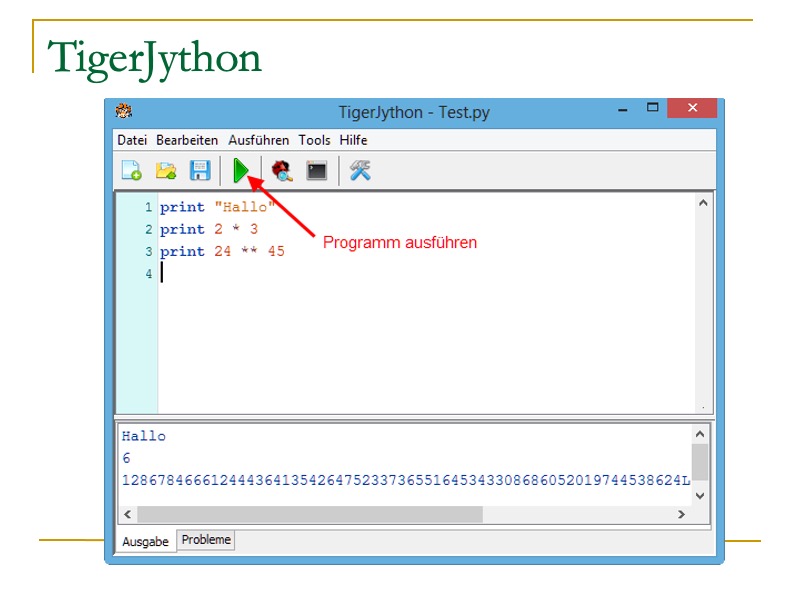Minimize the TigerJython window
Screen dimensions: 800x600
click(x=622, y=109)
